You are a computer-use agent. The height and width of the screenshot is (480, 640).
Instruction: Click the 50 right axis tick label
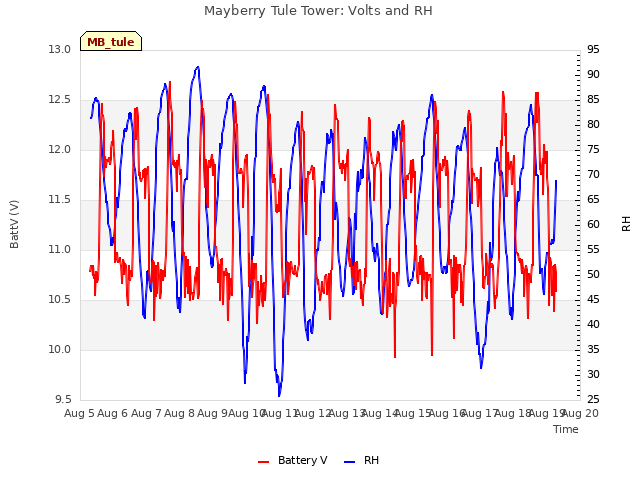pos(593,274)
